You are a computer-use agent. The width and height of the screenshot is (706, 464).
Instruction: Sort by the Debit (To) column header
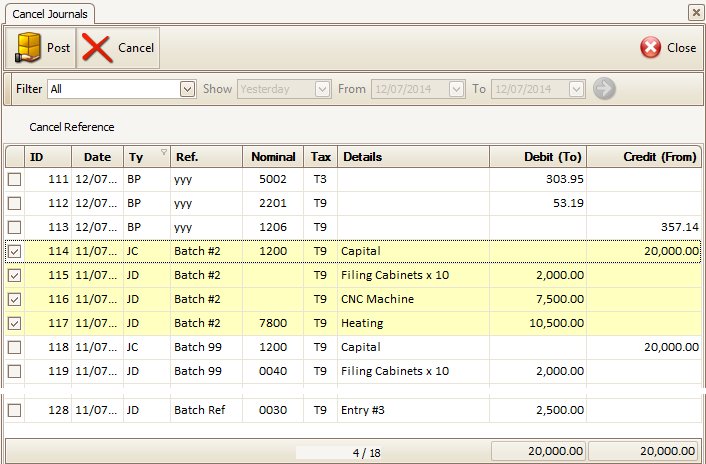[x=538, y=157]
